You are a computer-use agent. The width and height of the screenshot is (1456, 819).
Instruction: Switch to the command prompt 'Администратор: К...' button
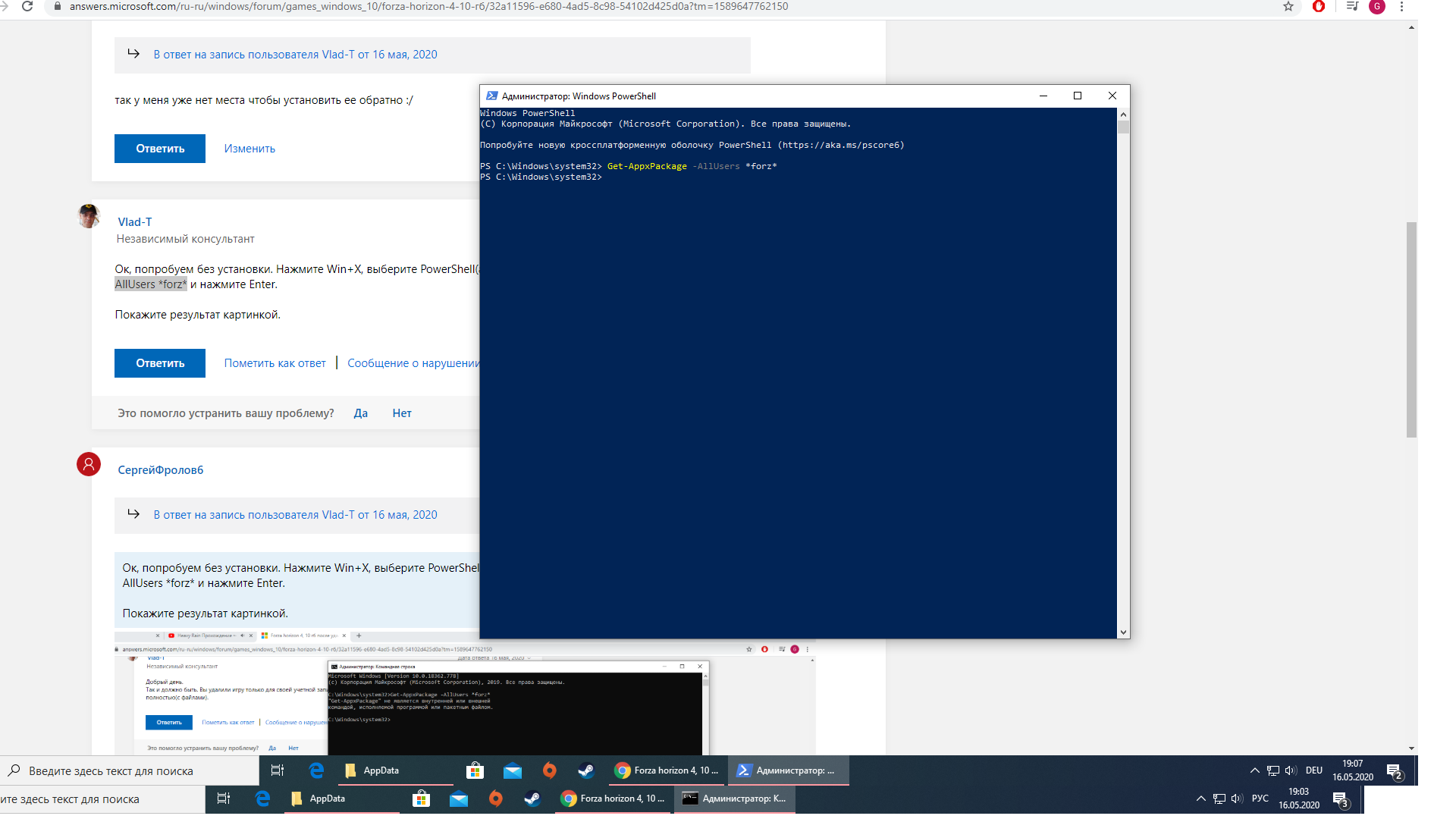[x=735, y=799]
